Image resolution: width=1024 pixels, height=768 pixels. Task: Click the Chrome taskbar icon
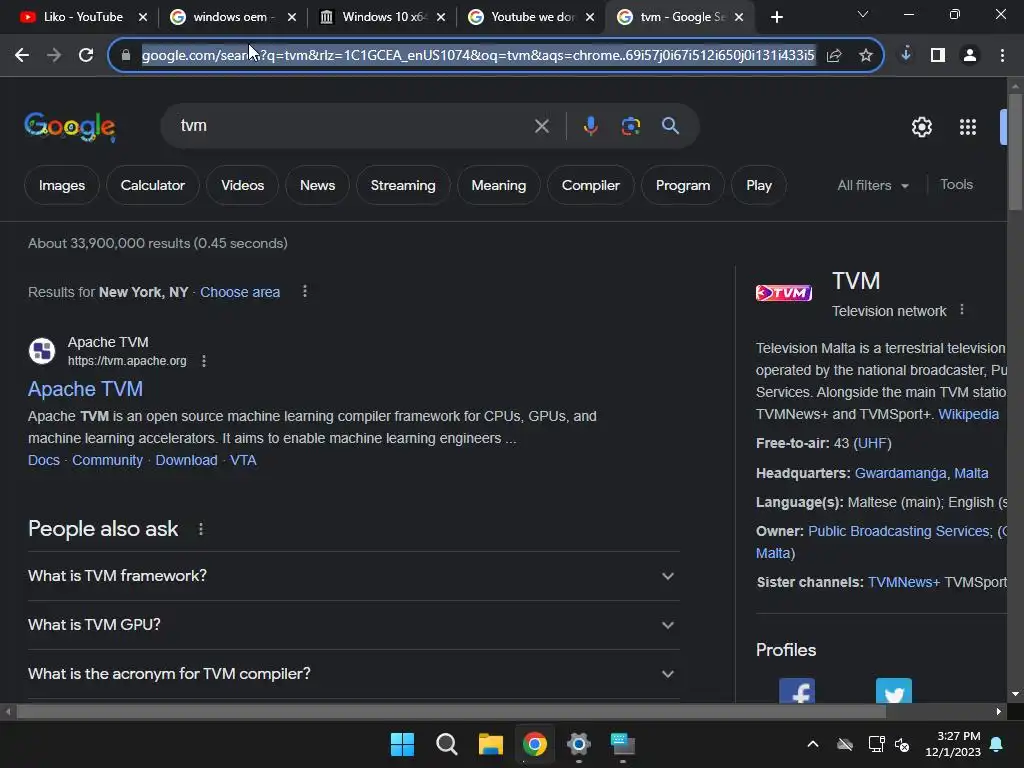tap(535, 744)
